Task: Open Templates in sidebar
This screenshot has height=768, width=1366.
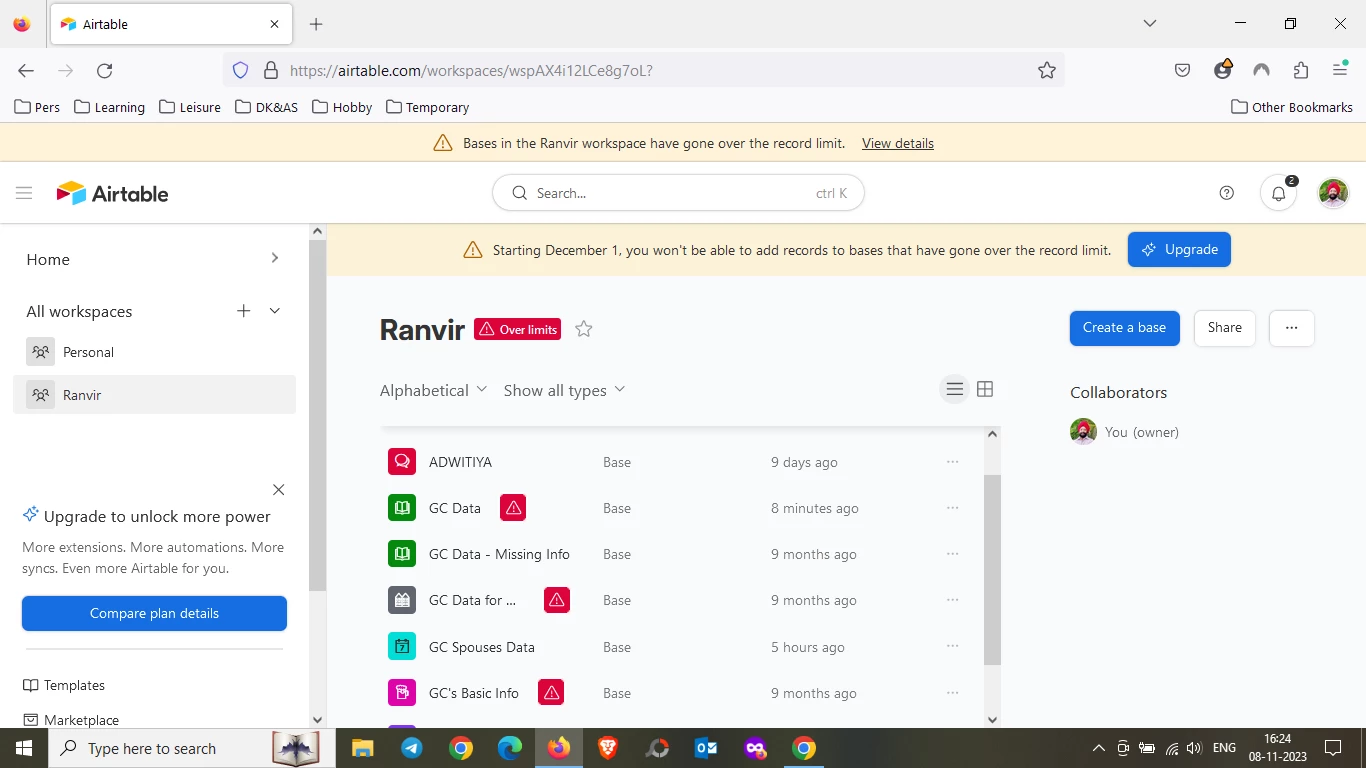Action: point(64,685)
